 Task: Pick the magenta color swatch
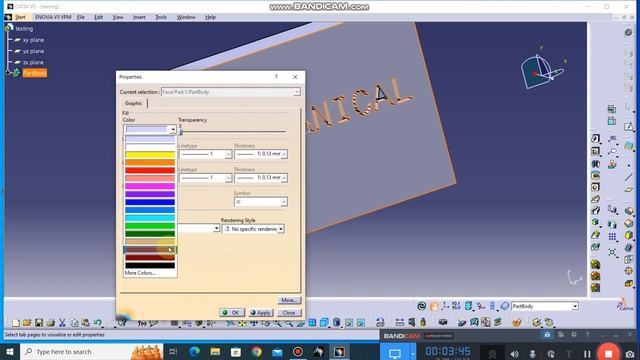[x=150, y=186]
